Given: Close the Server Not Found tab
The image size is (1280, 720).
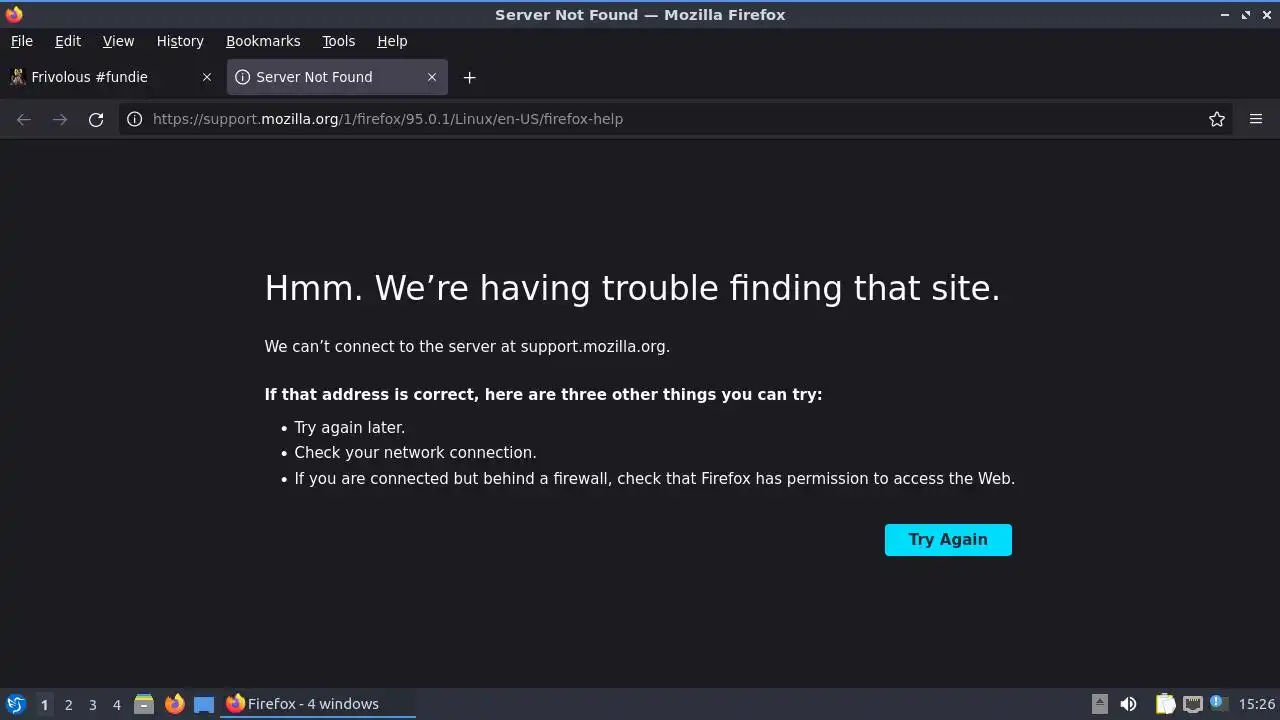Looking at the screenshot, I should click(432, 77).
